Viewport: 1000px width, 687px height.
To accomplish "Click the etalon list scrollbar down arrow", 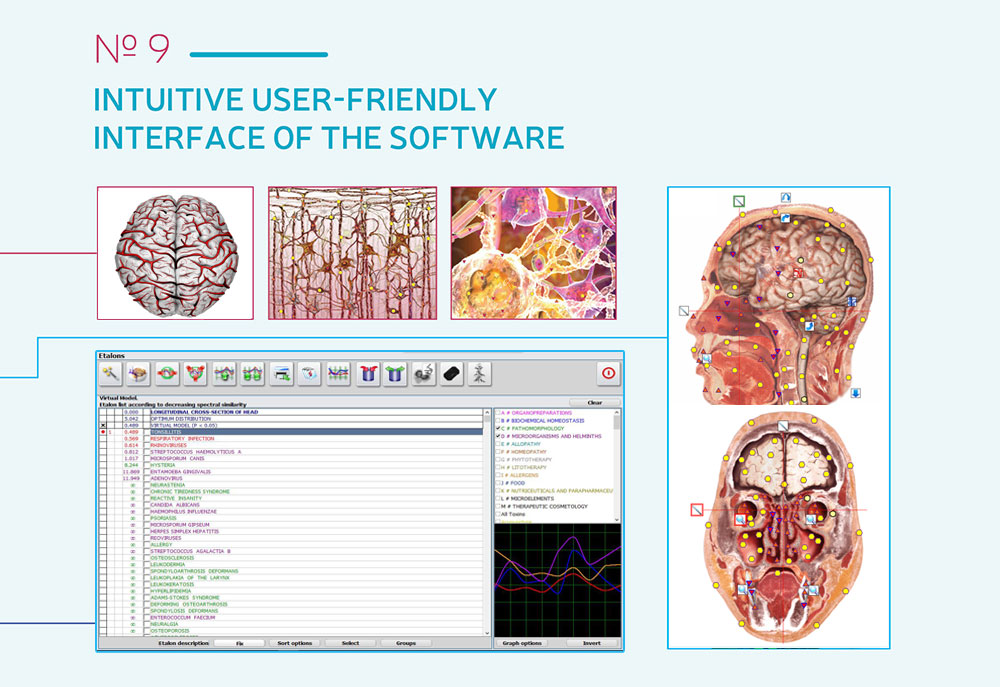I will [487, 633].
